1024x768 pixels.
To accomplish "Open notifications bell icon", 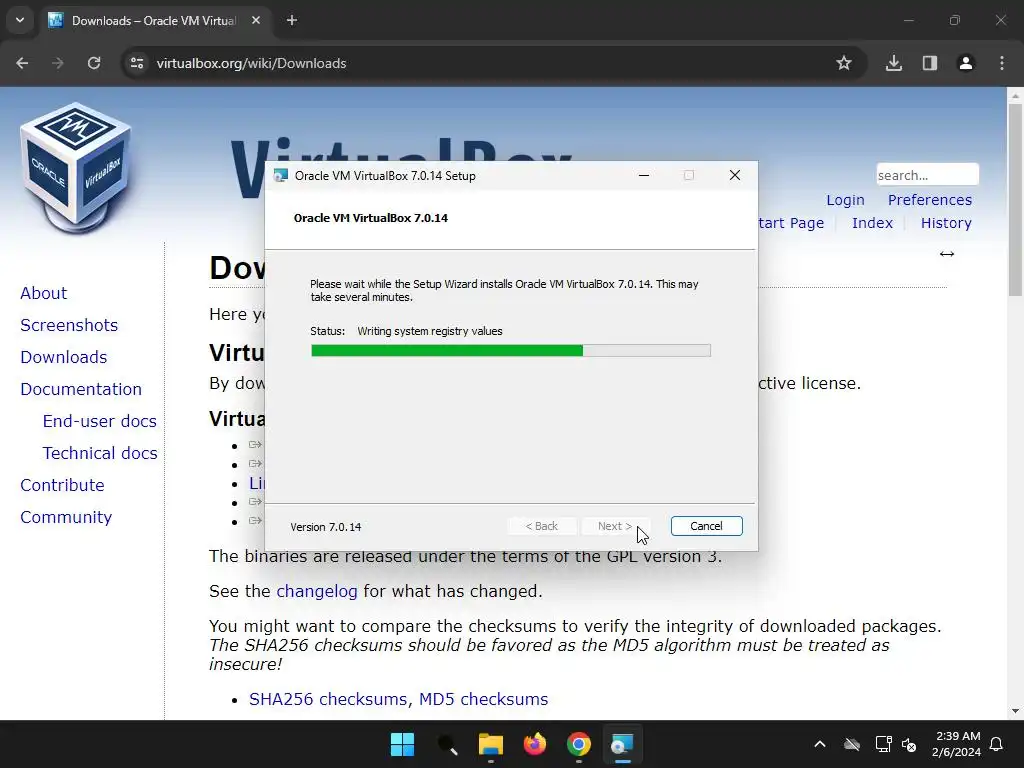I will 997,744.
